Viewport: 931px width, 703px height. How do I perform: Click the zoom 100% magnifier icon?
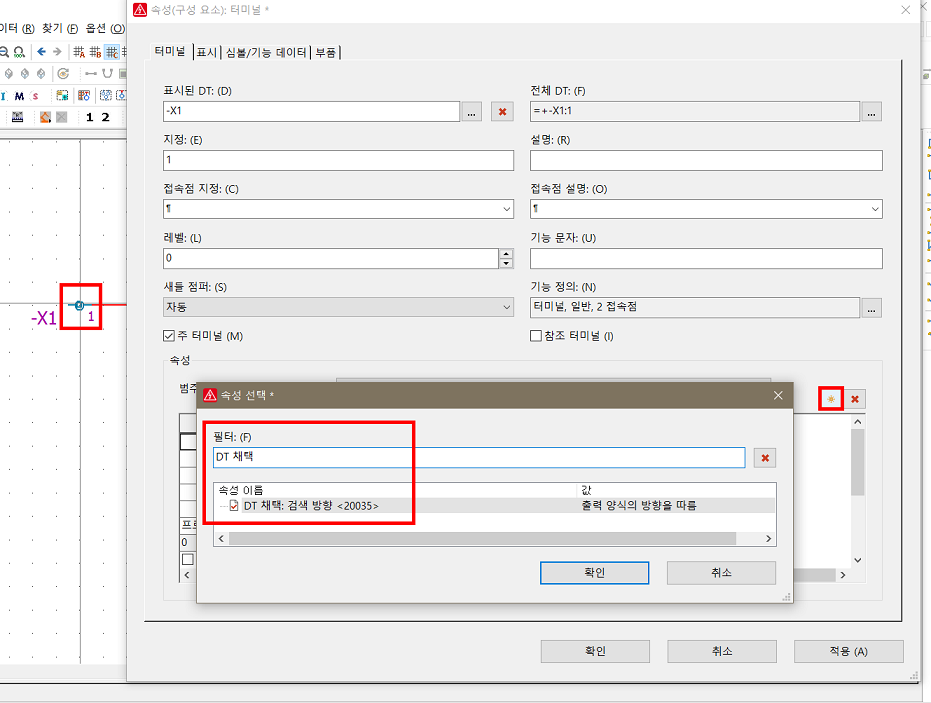pos(19,52)
